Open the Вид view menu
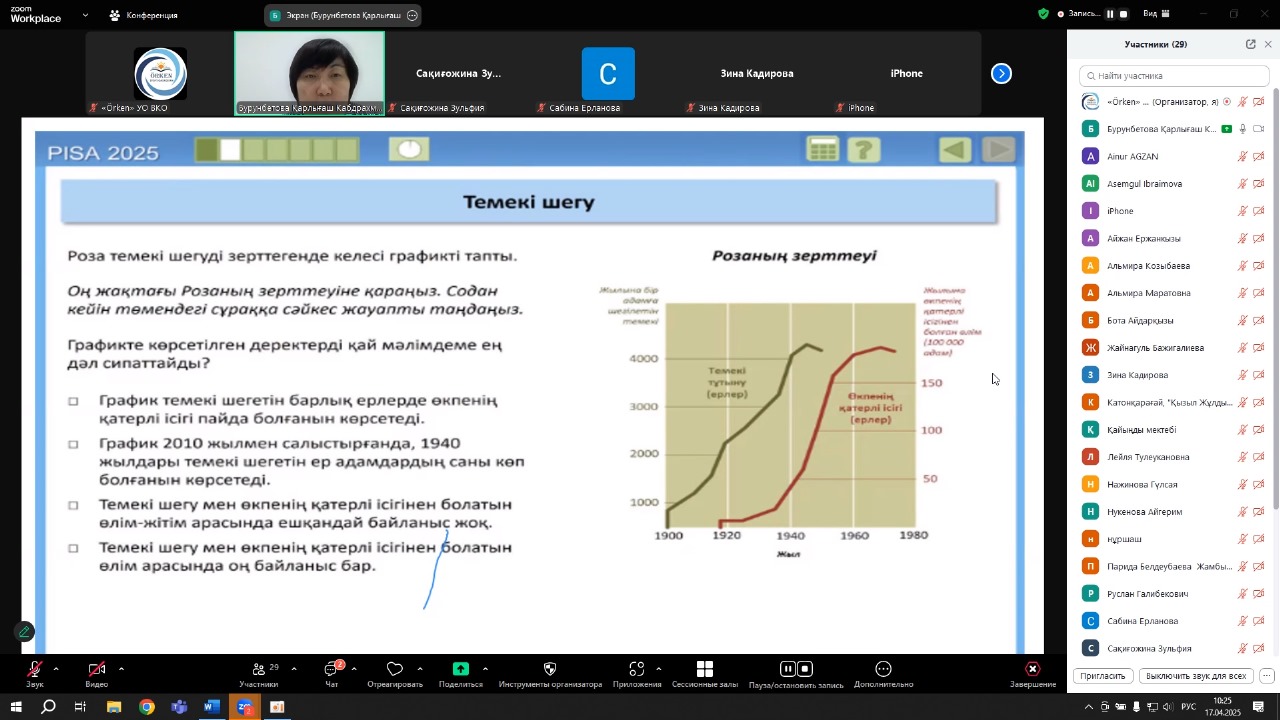This screenshot has width=1280, height=720. coord(1150,14)
